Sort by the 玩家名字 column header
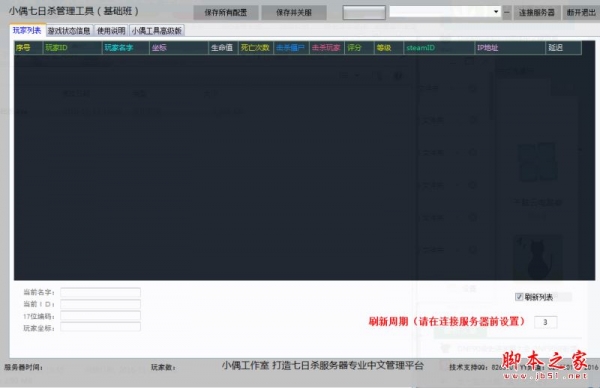The image size is (600, 388). click(126, 48)
